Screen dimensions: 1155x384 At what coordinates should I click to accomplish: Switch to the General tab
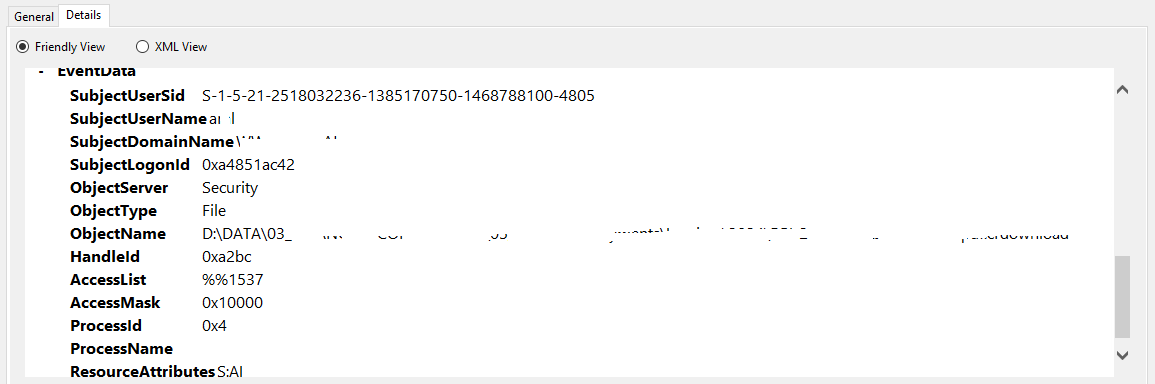click(x=34, y=16)
